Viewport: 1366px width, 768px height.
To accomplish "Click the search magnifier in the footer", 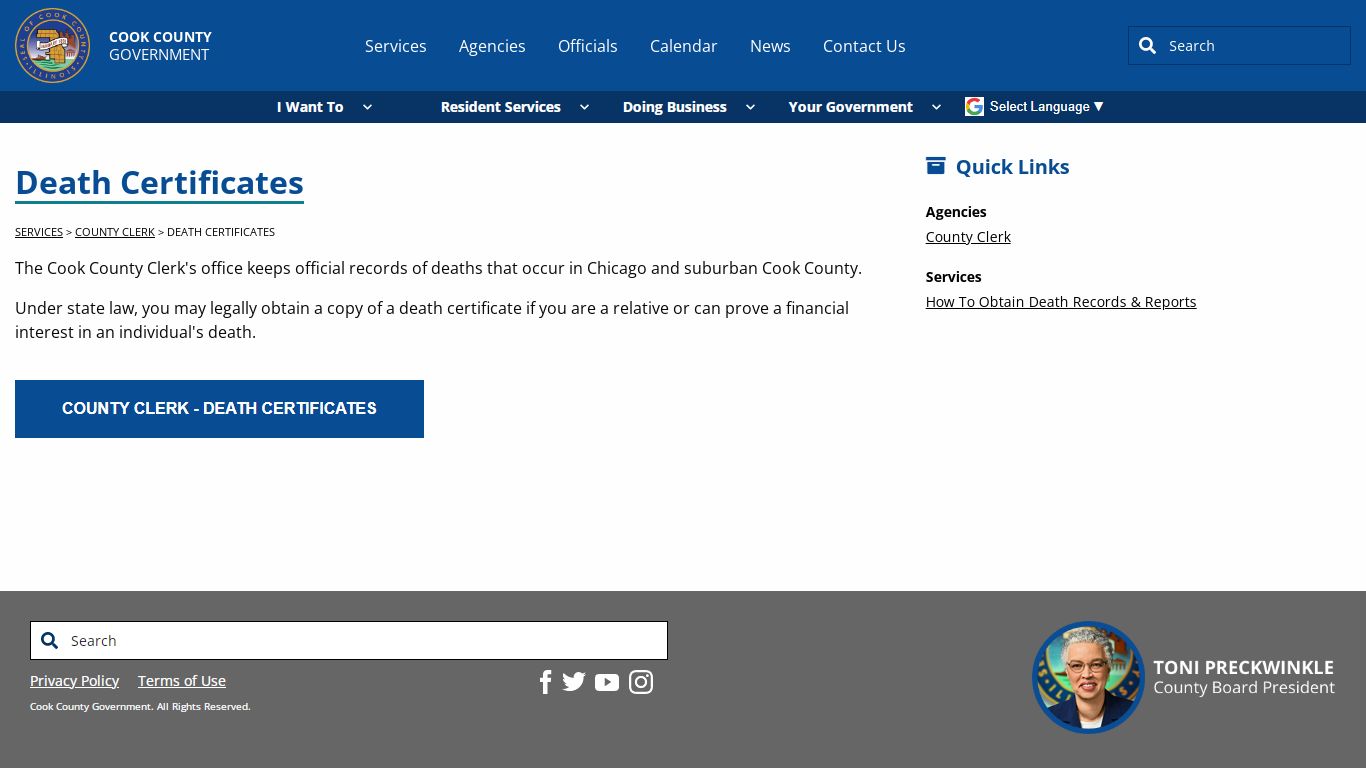I will click(49, 640).
